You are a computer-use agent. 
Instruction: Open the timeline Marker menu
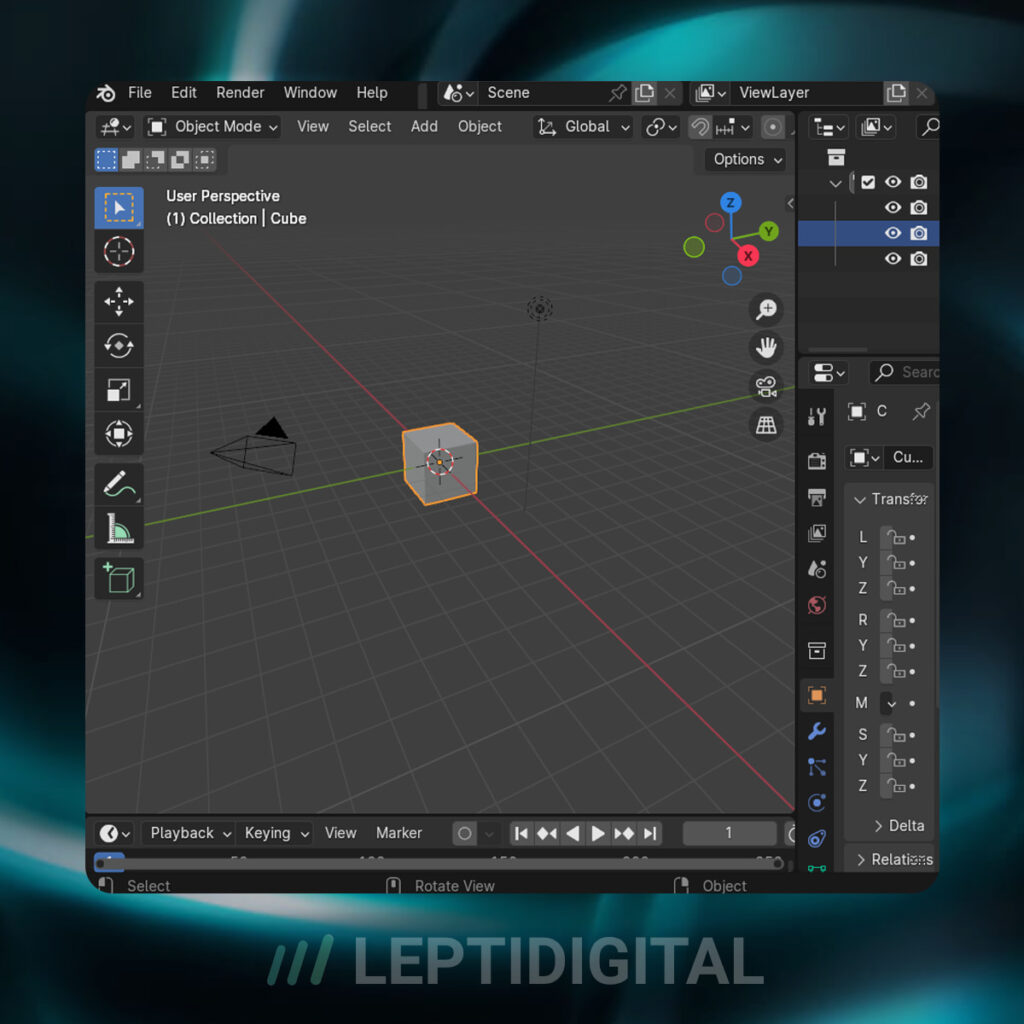tap(399, 833)
